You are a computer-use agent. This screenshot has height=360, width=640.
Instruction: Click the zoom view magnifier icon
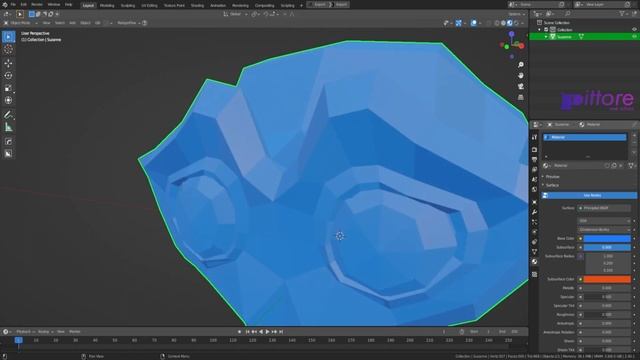[520, 65]
